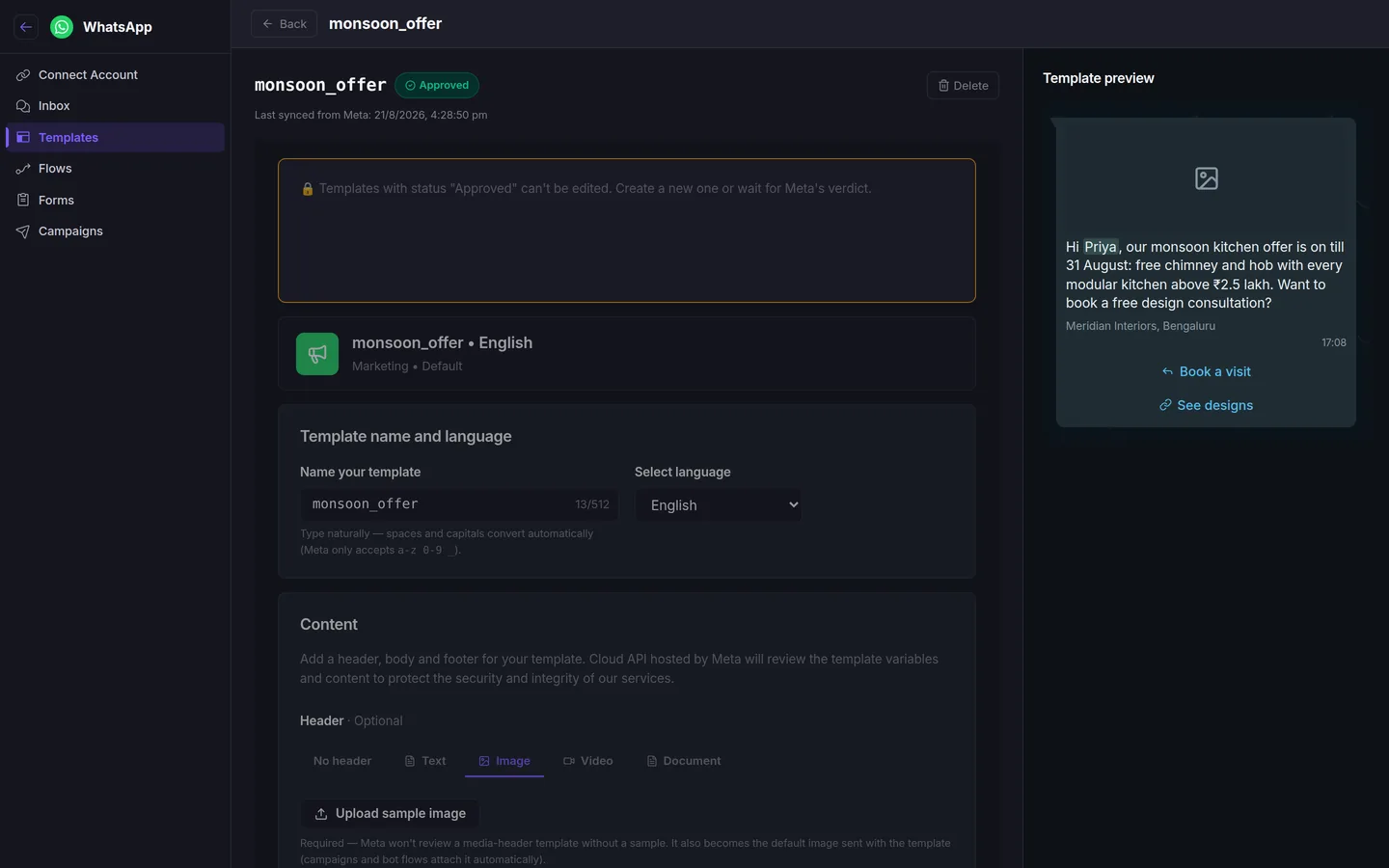Select Templates in the sidebar
1389x868 pixels.
(x=116, y=137)
